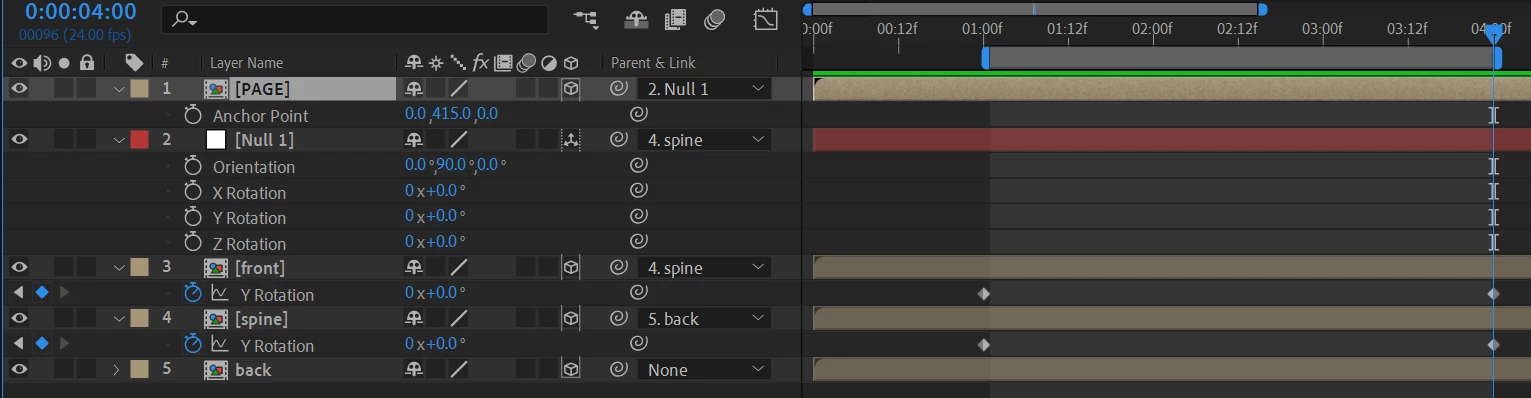The width and height of the screenshot is (1531, 398).
Task: Open the Composition Mini-Flowchart icon
Action: tap(586, 19)
